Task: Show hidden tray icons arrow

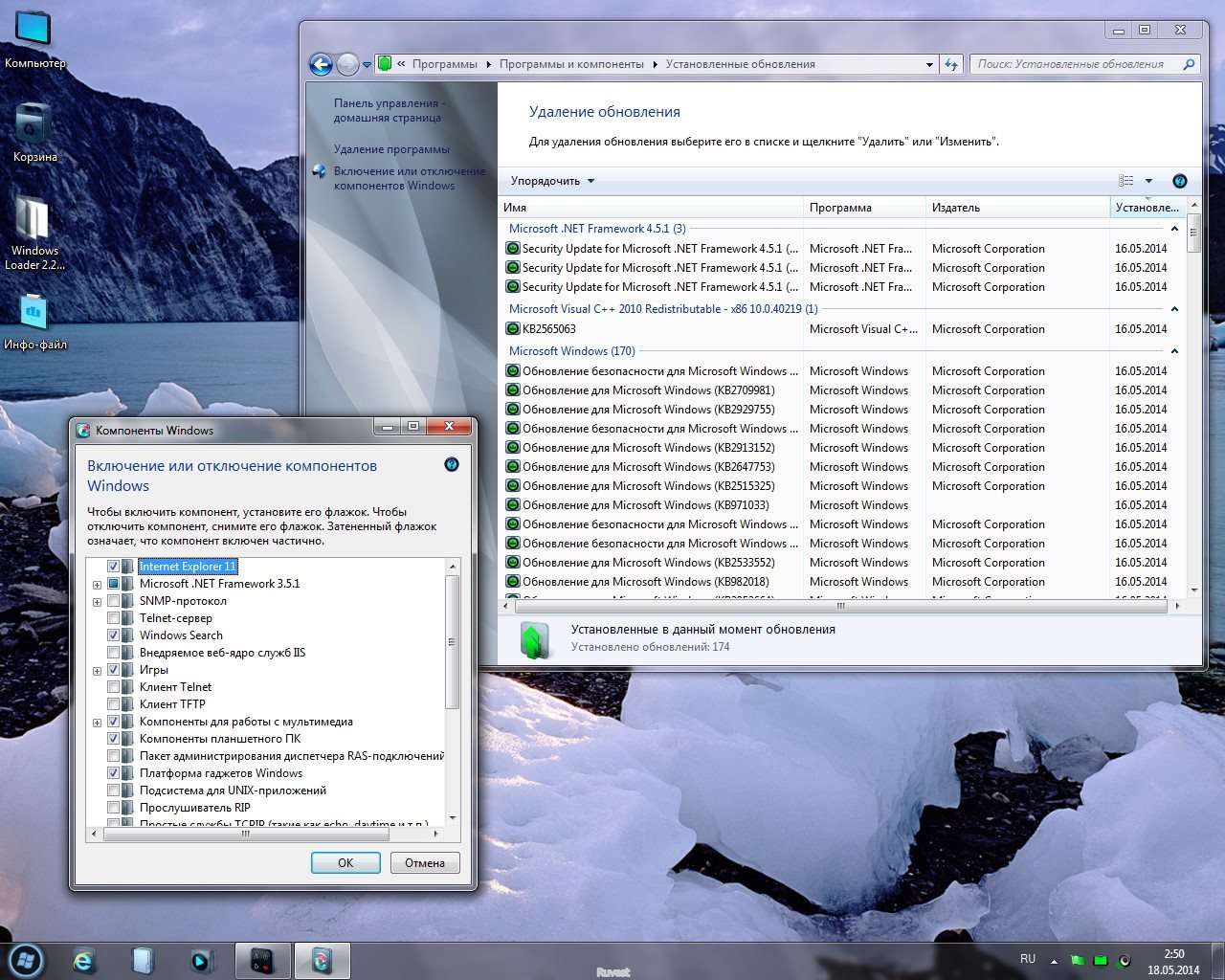Action: 1054,960
